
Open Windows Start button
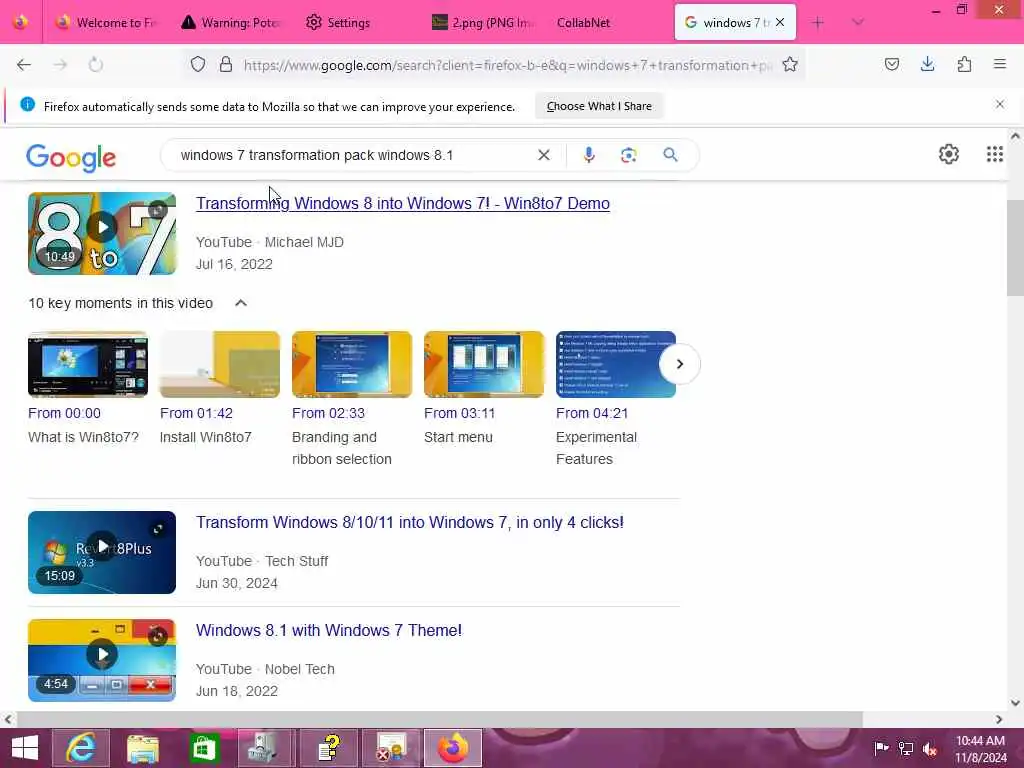pos(25,748)
